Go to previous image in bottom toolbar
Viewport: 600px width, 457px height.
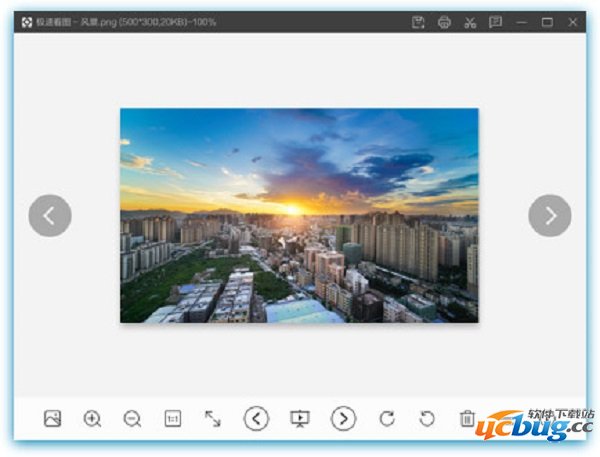click(x=257, y=419)
